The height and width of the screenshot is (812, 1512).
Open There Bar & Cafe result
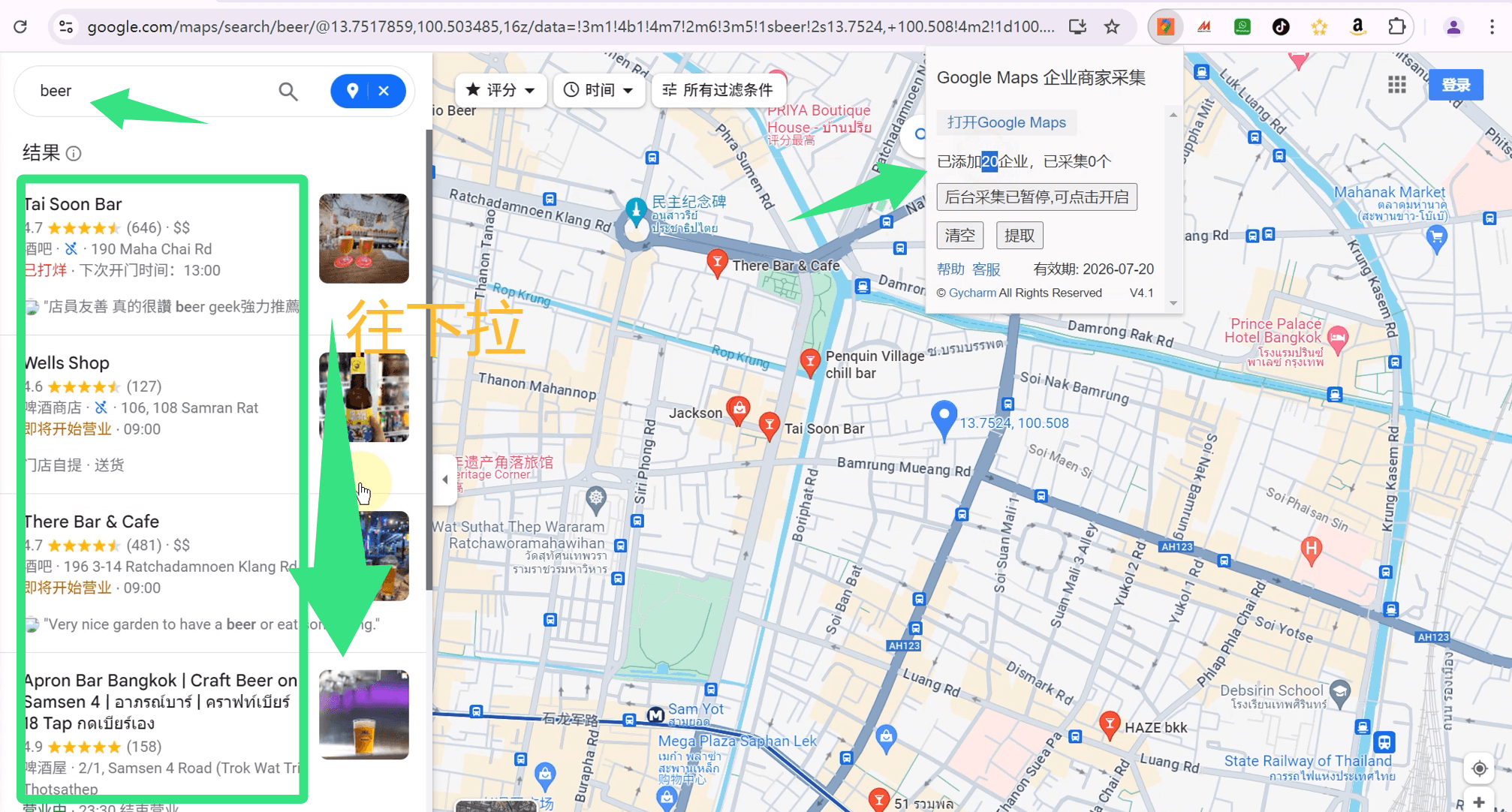pos(92,522)
